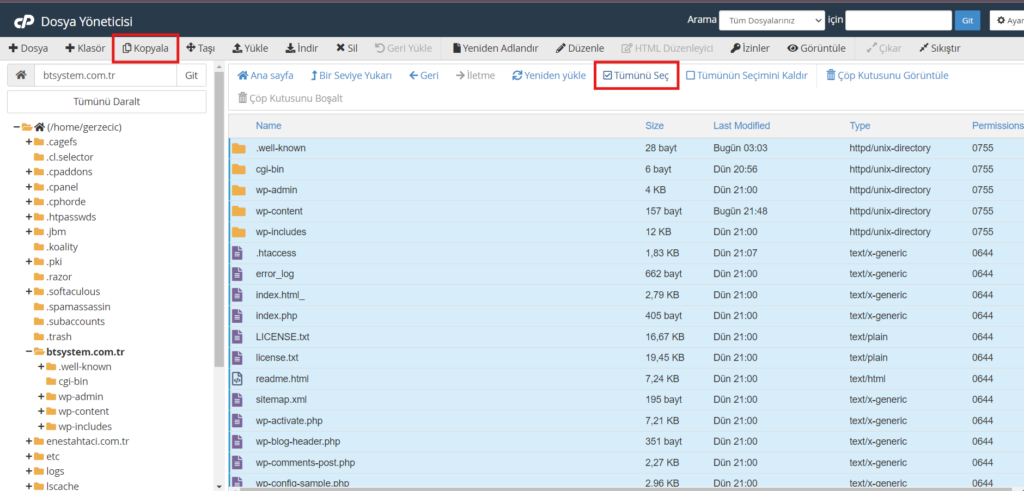Select .spamassassin in folder tree

78,306
